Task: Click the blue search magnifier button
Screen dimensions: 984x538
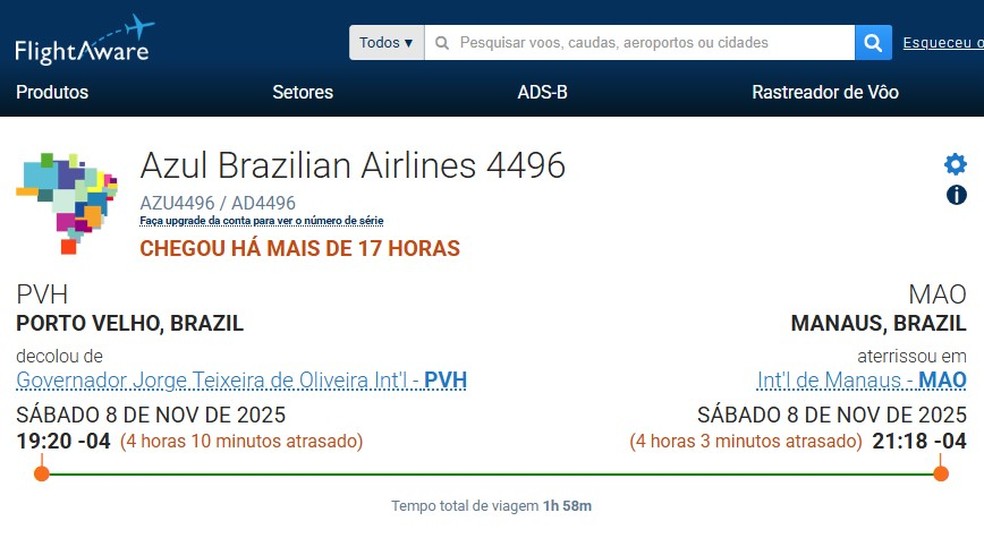Action: [x=873, y=43]
